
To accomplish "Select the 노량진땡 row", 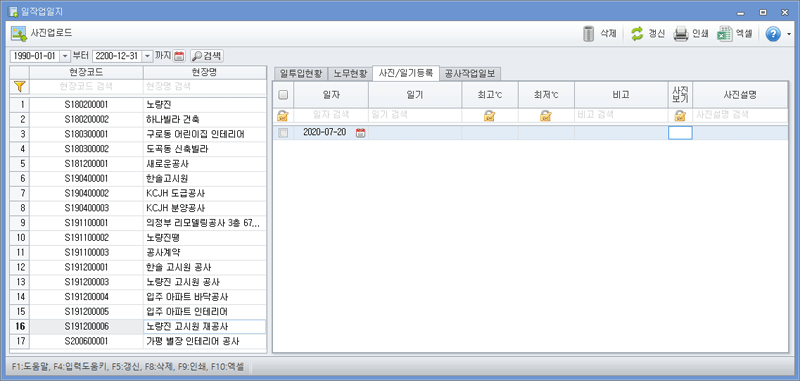I will [138, 238].
